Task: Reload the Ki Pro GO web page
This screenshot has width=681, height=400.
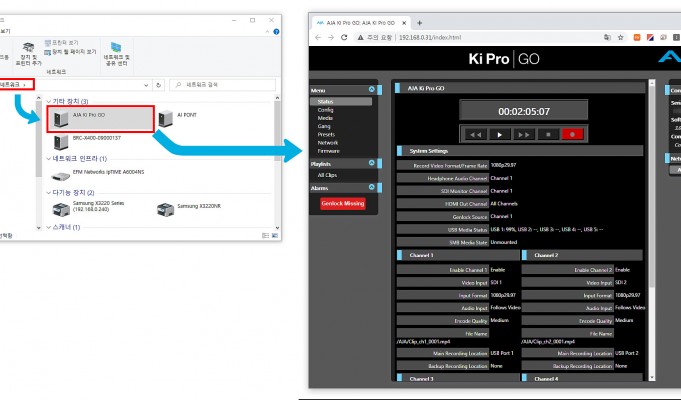Action: point(344,37)
